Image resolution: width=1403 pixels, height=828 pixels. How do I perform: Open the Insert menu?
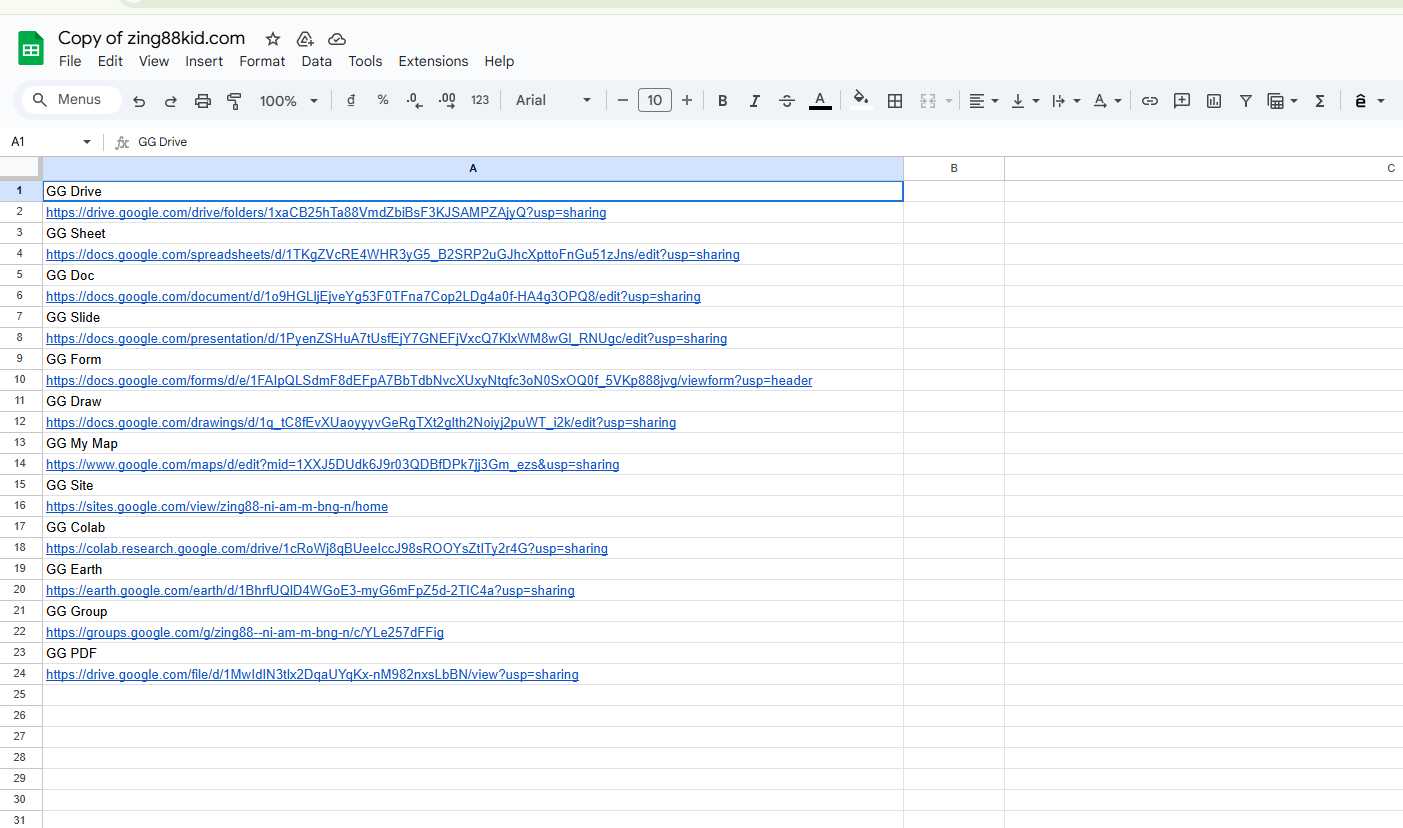click(204, 61)
